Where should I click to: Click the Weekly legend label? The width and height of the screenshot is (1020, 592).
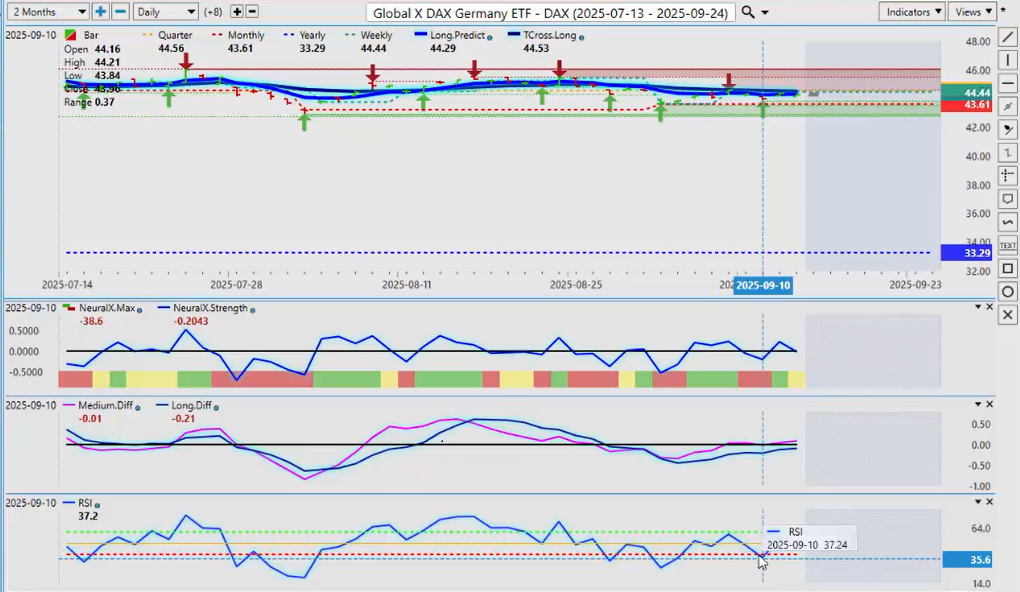377,35
